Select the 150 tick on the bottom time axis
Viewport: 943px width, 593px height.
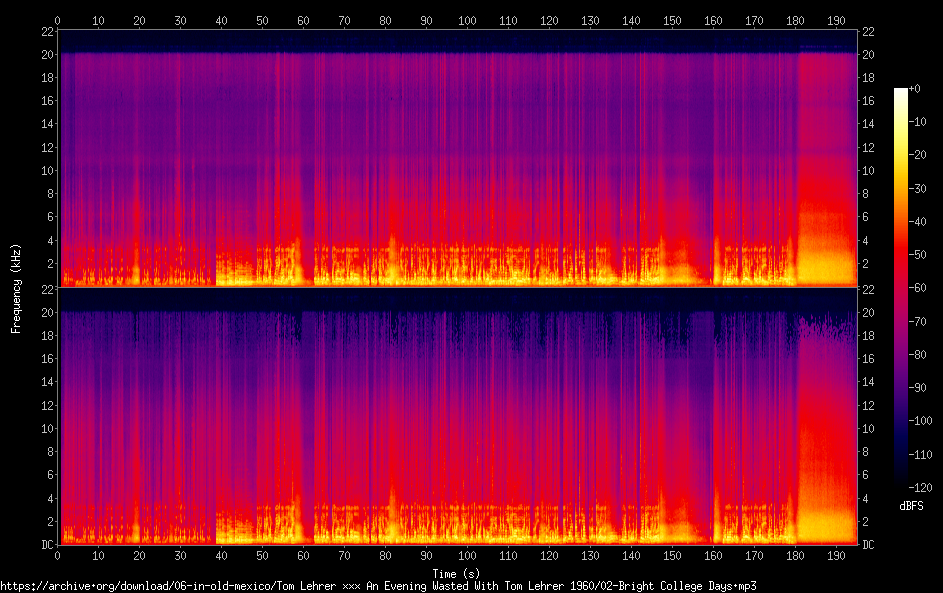pyautogui.click(x=672, y=555)
